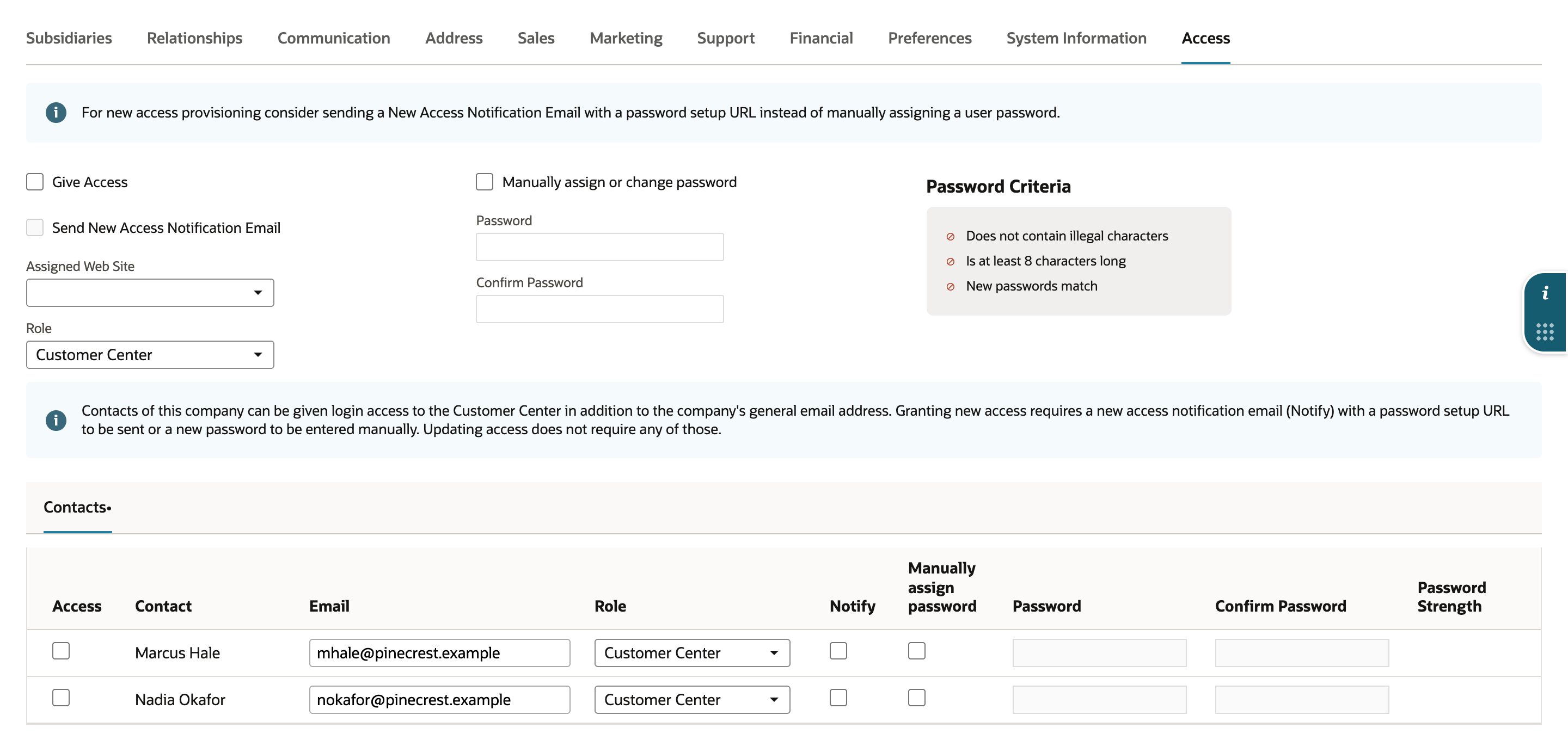
Task: Select the Contacts subtab
Action: [77, 508]
